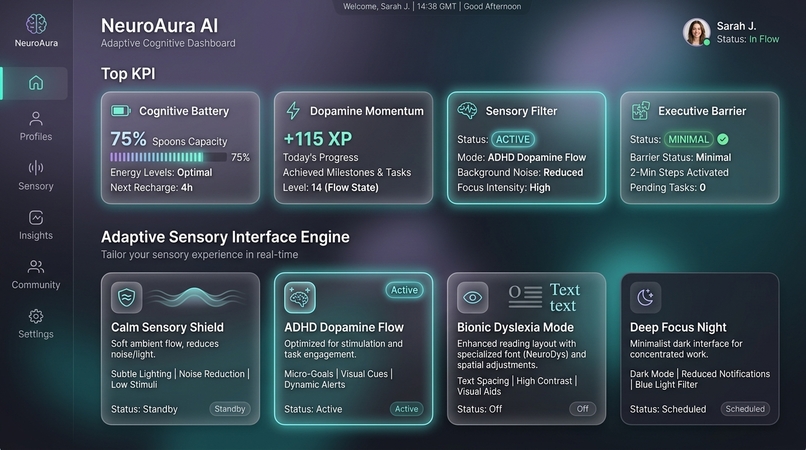The image size is (806, 450).
Task: Open the Sensory sidebar section
Action: (35, 176)
